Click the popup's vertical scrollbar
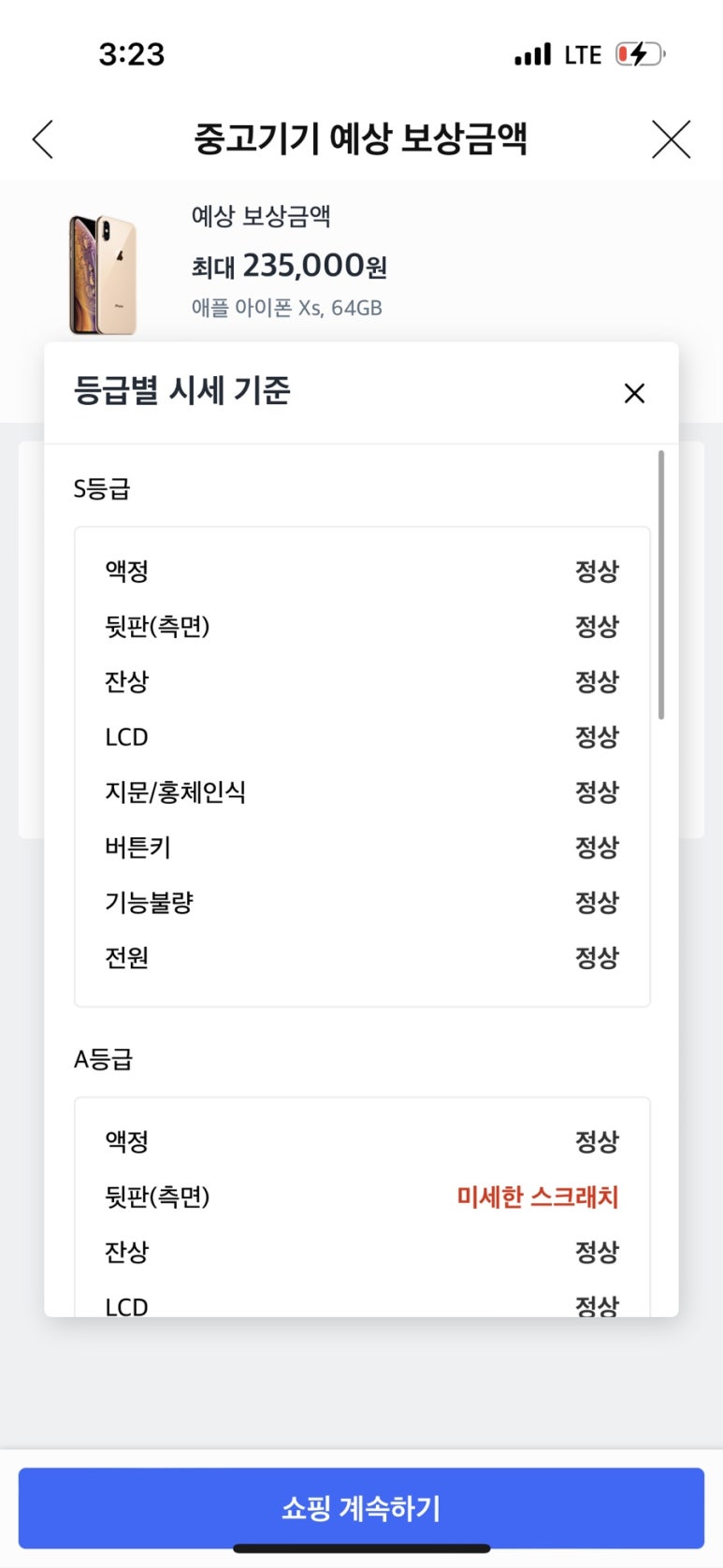 tap(661, 585)
